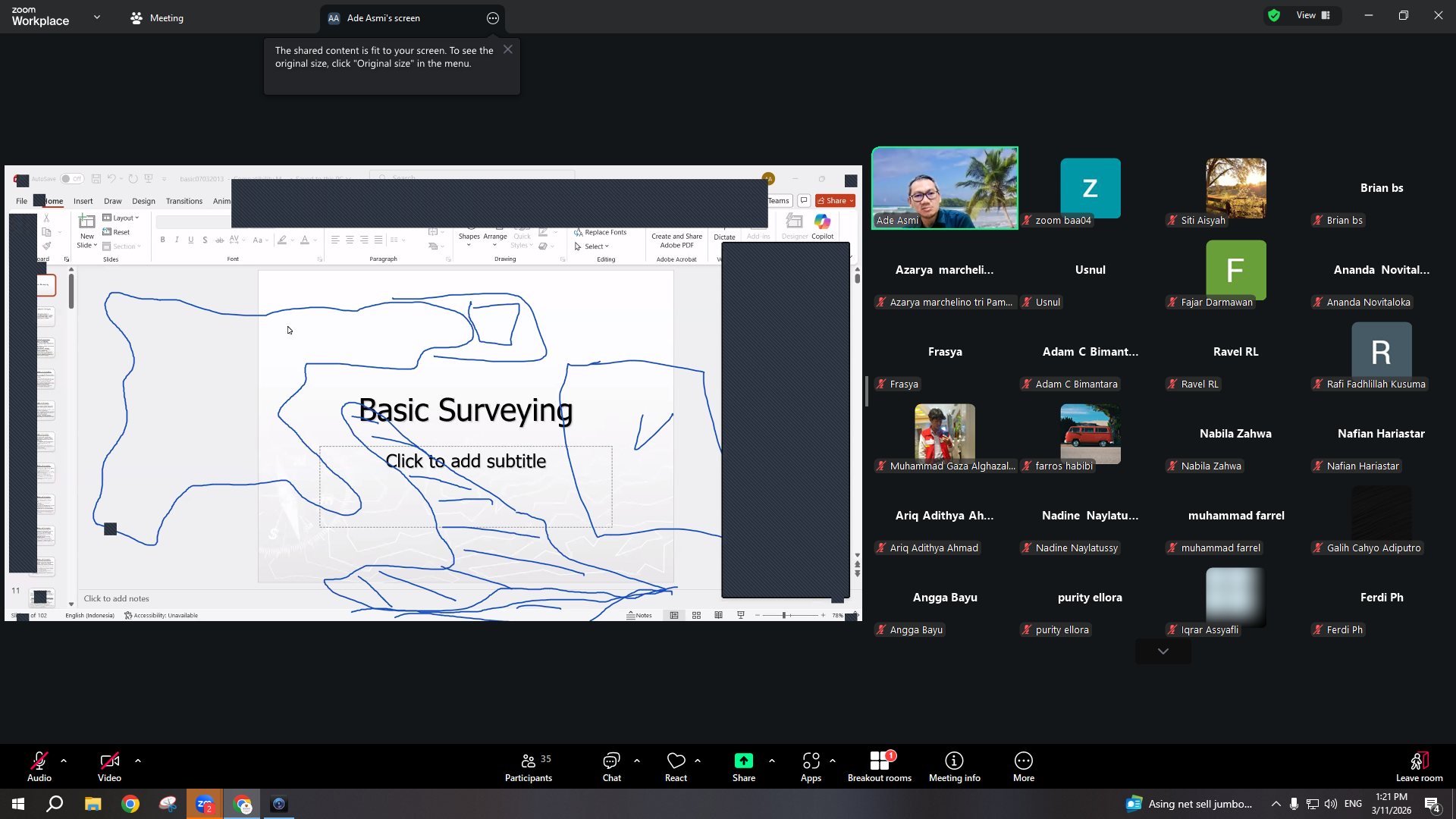Click the Insert ribbon tab
This screenshot has width=1456, height=819.
click(x=83, y=201)
